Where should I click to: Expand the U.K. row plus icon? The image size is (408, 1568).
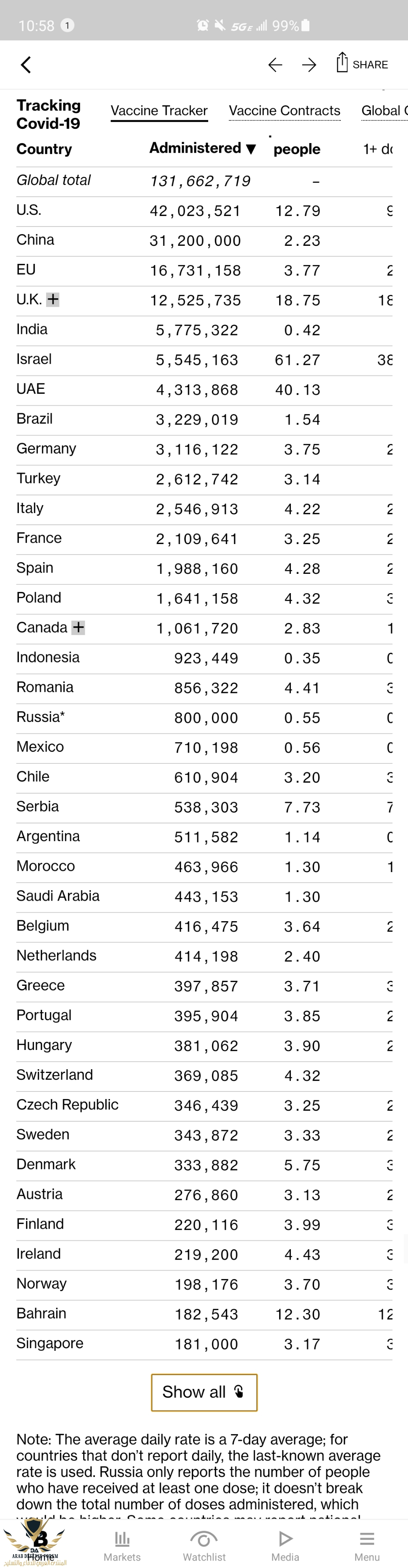(x=54, y=300)
